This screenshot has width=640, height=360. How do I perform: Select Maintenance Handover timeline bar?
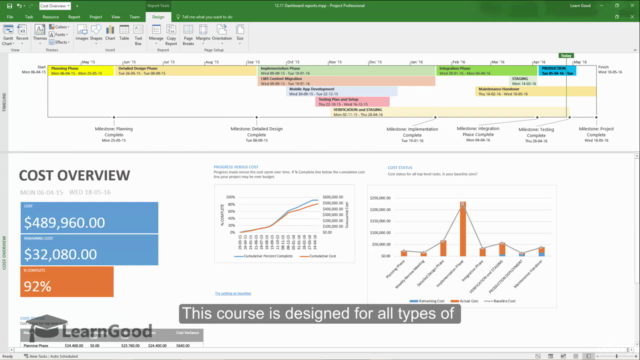point(536,91)
